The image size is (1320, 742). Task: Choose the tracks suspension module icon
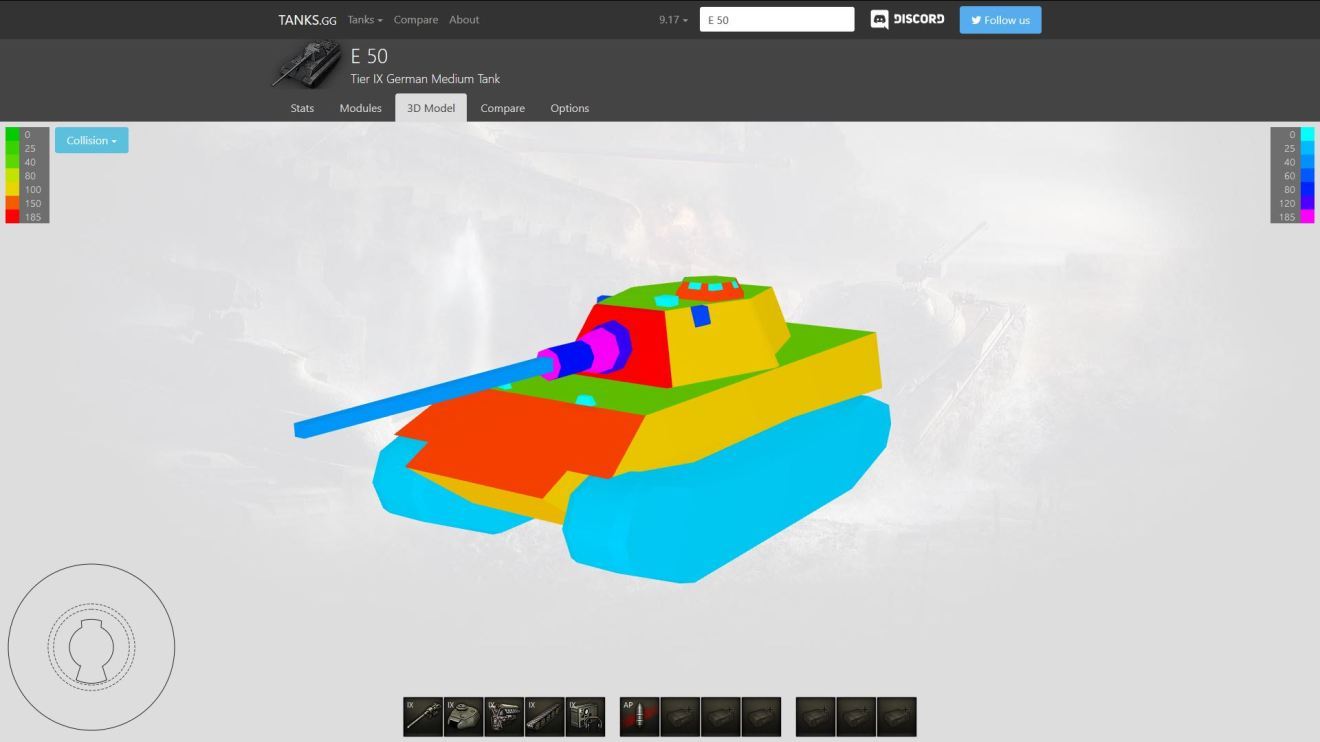(544, 716)
